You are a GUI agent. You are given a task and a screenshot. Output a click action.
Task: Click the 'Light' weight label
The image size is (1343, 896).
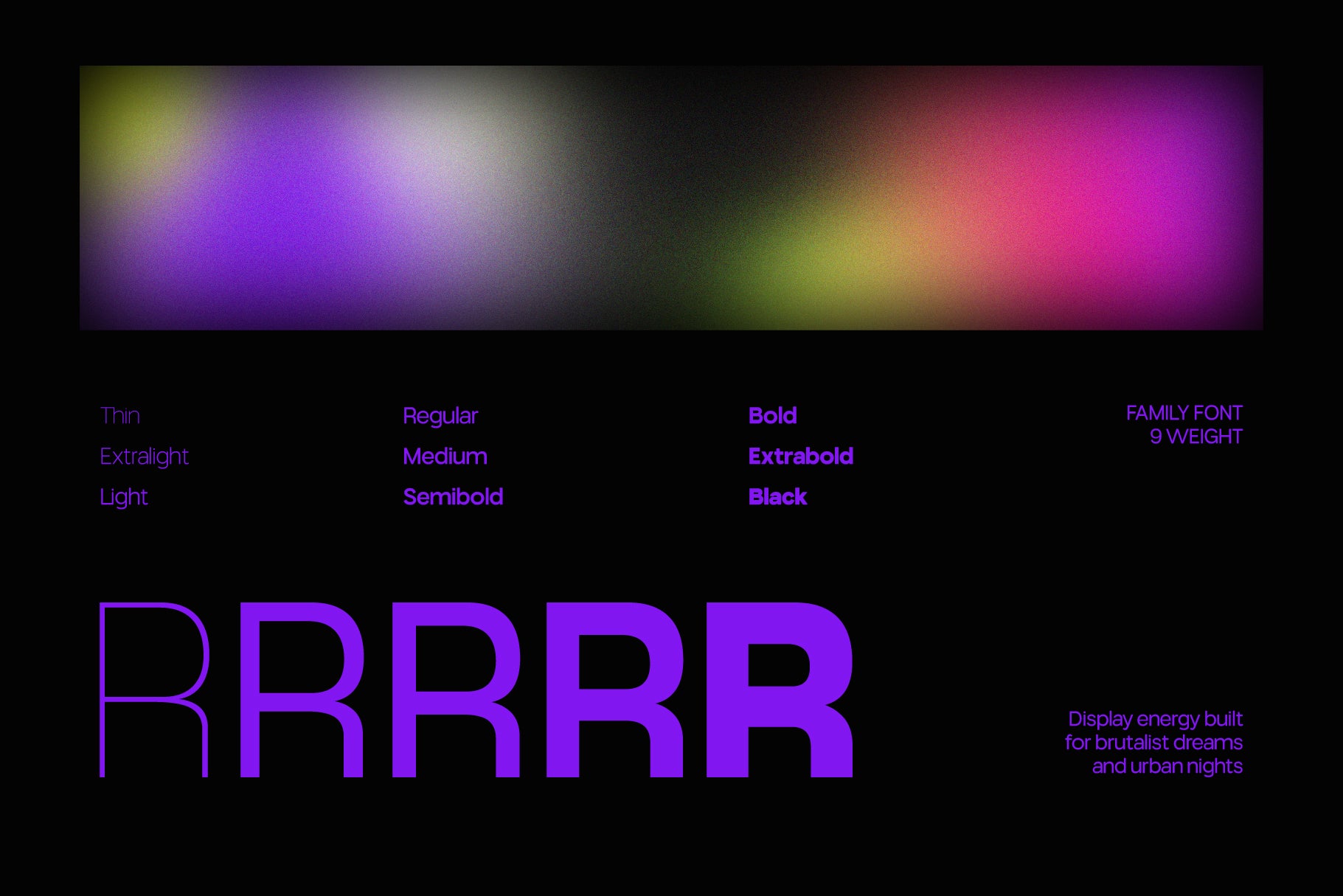tap(124, 498)
